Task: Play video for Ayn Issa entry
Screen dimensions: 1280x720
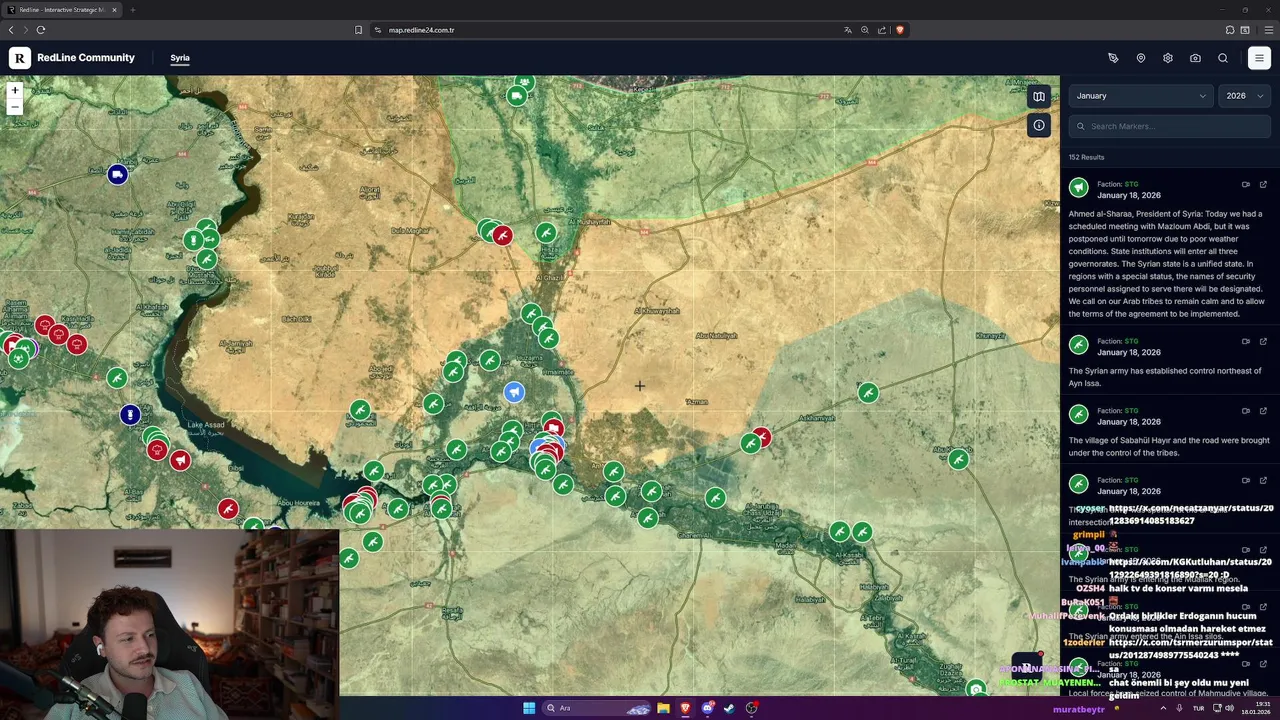Action: 1246,341
